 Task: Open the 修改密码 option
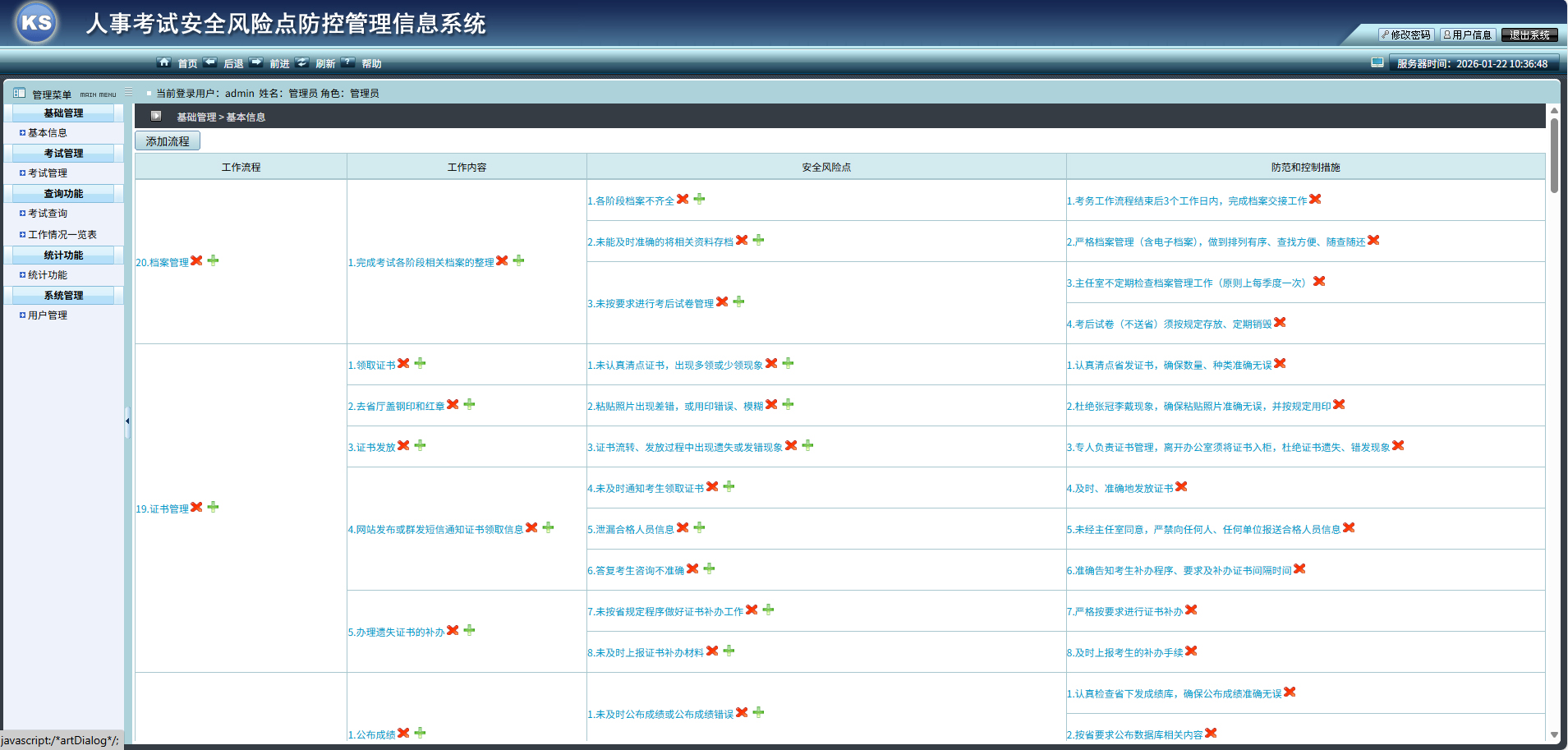(1406, 35)
